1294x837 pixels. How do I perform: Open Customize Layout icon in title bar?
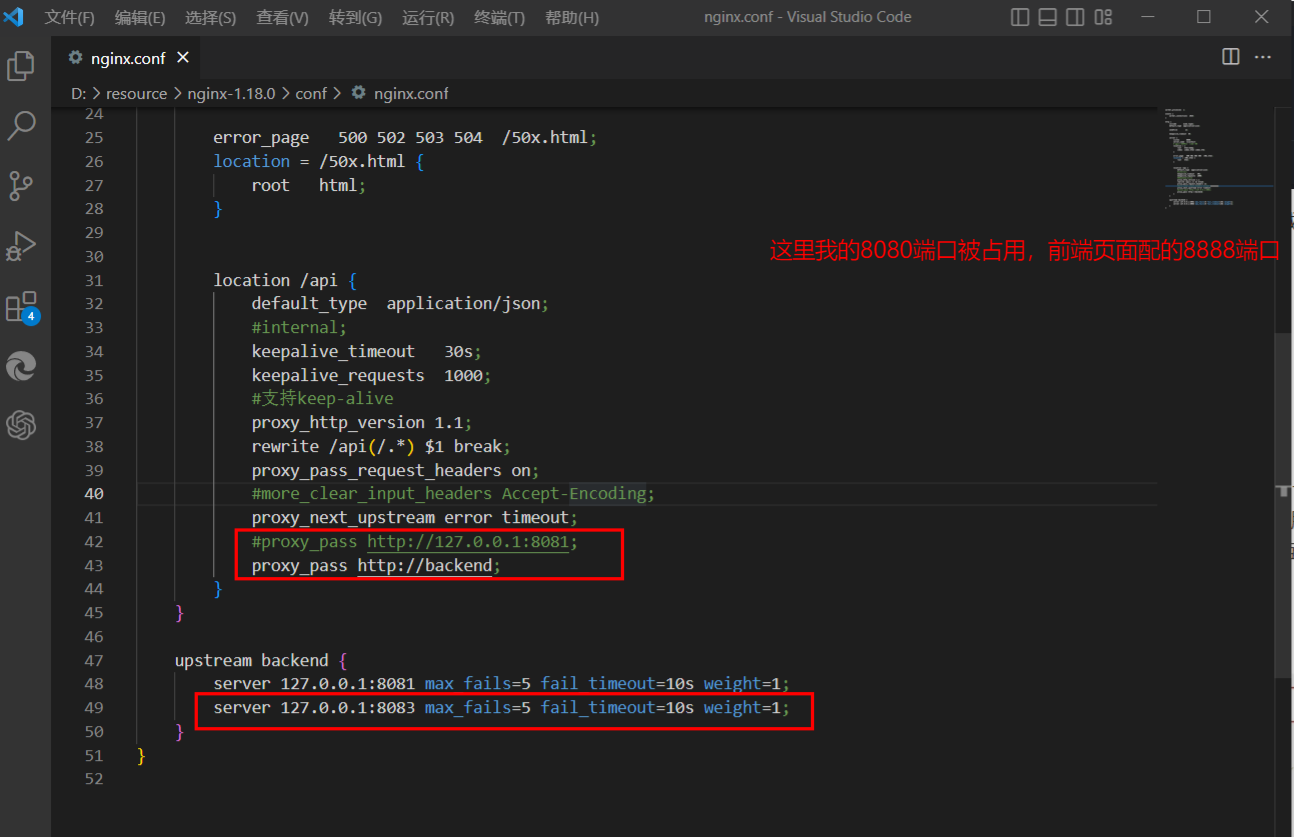1103,17
